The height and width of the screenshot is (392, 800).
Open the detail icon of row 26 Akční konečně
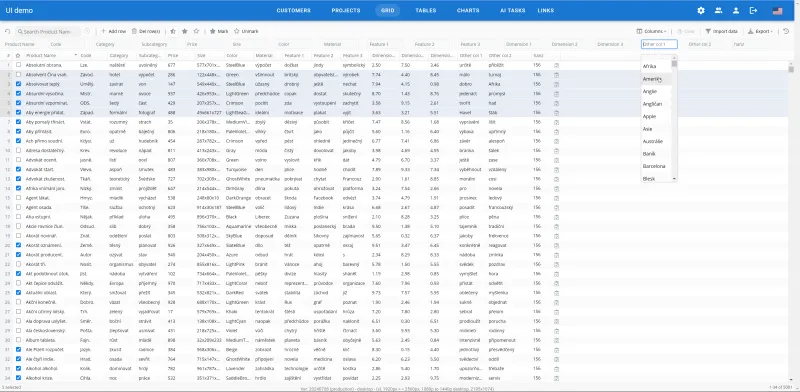556,302
